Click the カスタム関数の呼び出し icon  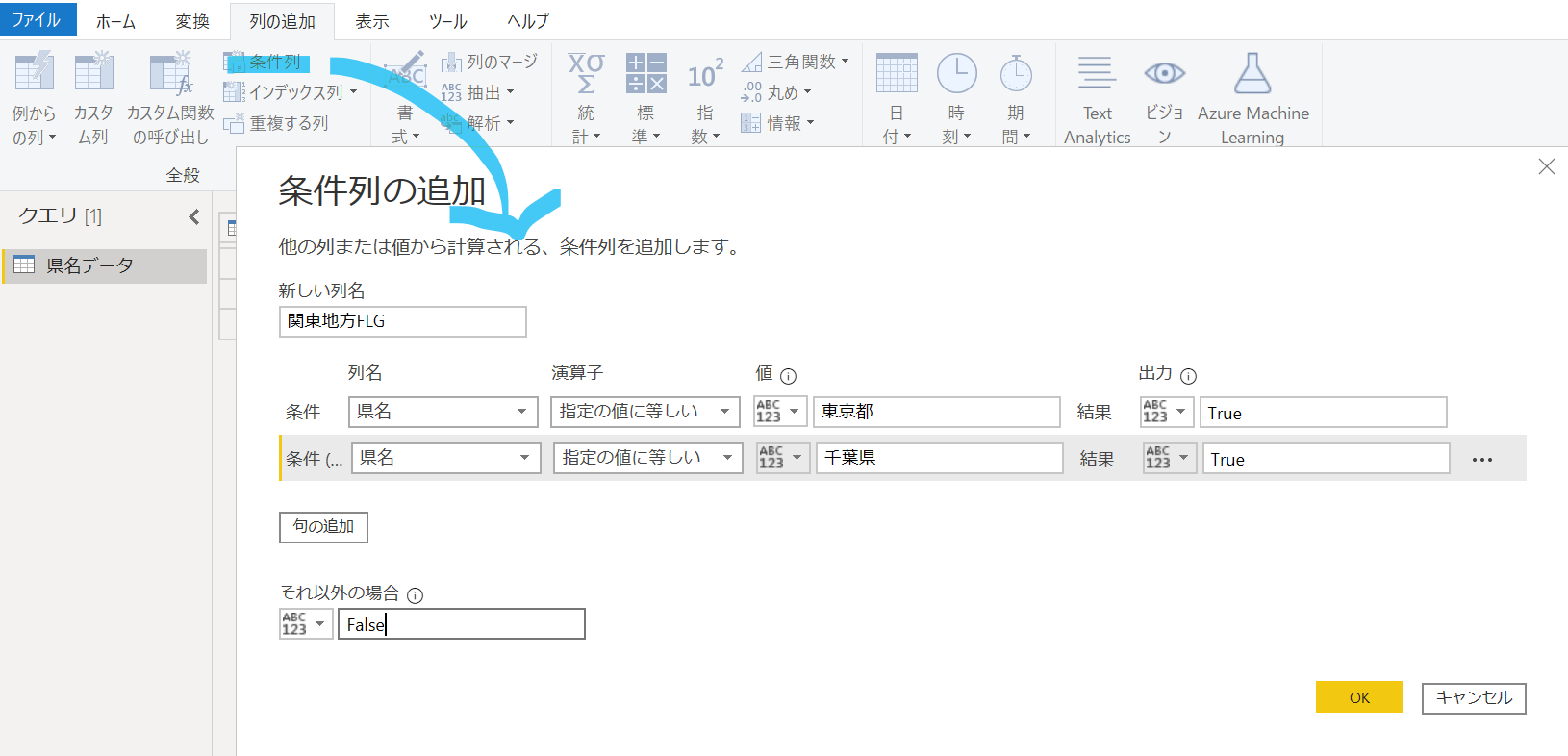[170, 73]
